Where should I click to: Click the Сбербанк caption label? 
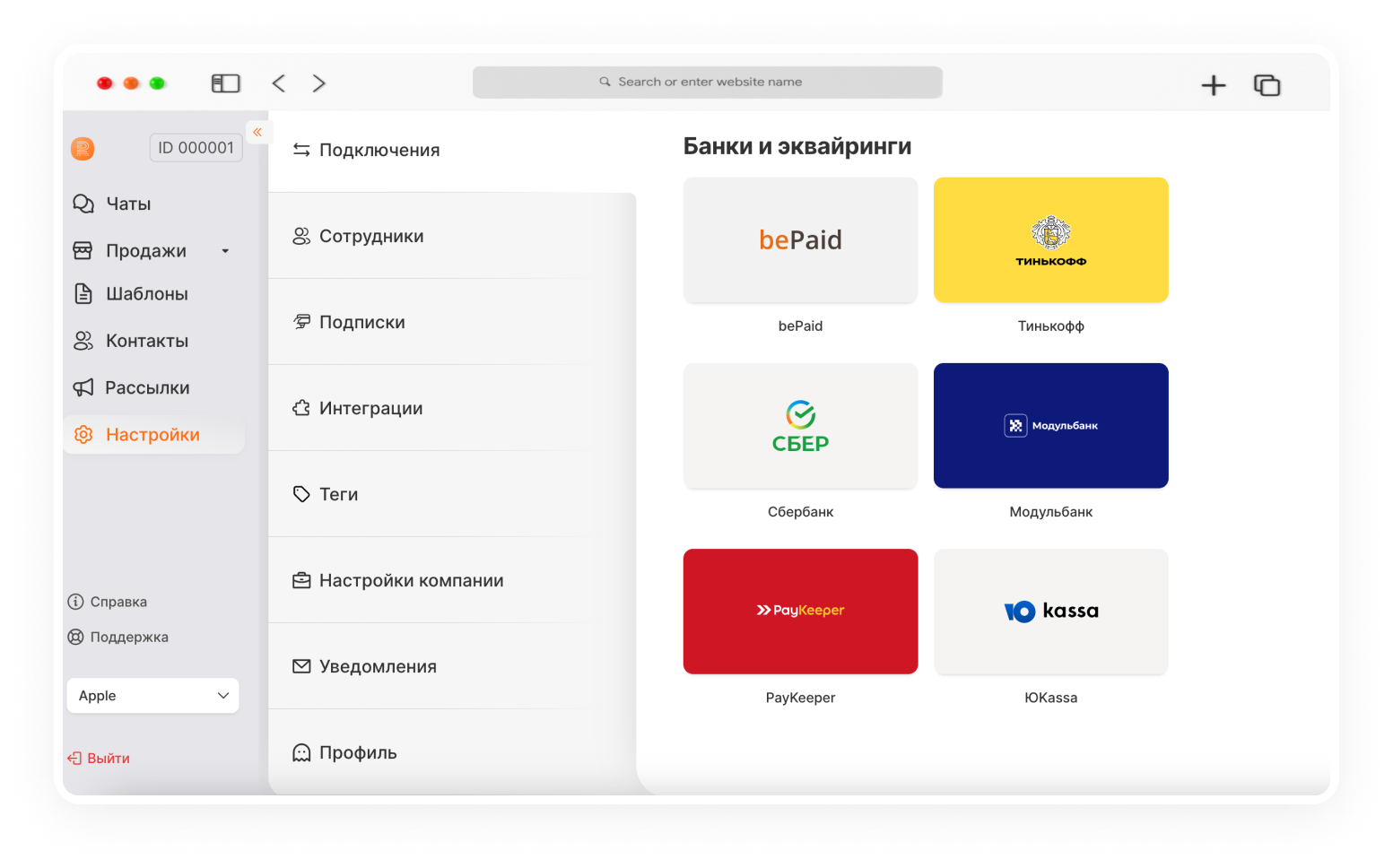tap(800, 512)
